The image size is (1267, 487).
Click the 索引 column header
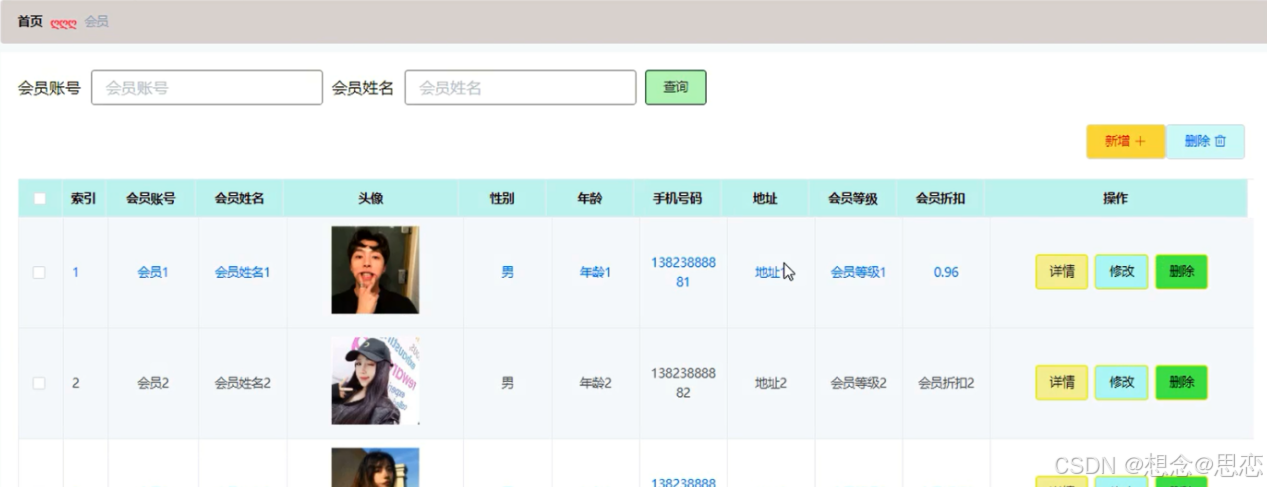click(83, 198)
